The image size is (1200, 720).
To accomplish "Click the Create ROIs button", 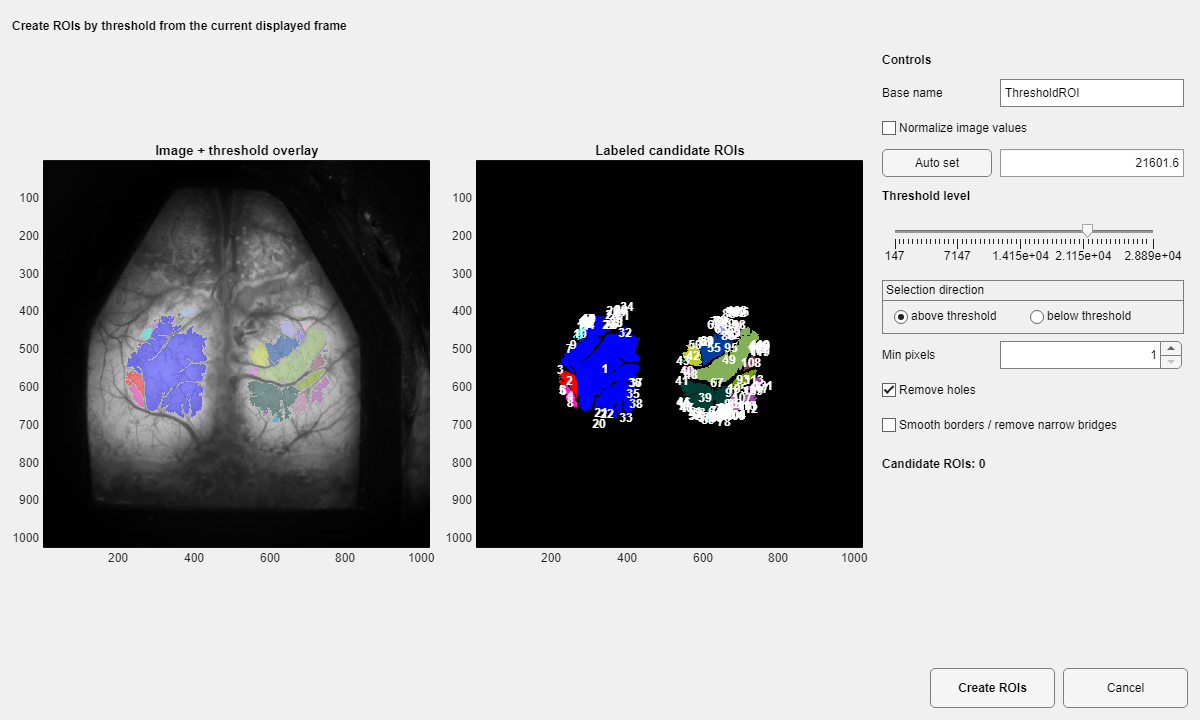I will pos(992,688).
